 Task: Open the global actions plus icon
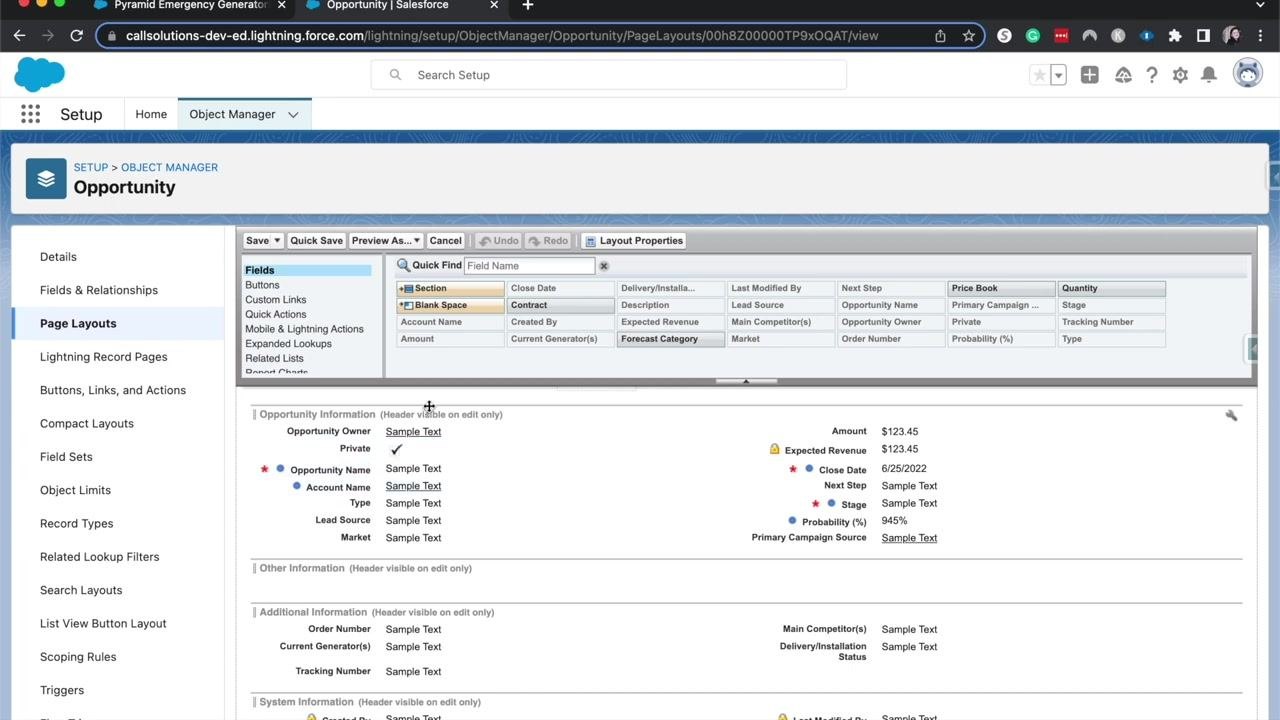tap(1090, 75)
